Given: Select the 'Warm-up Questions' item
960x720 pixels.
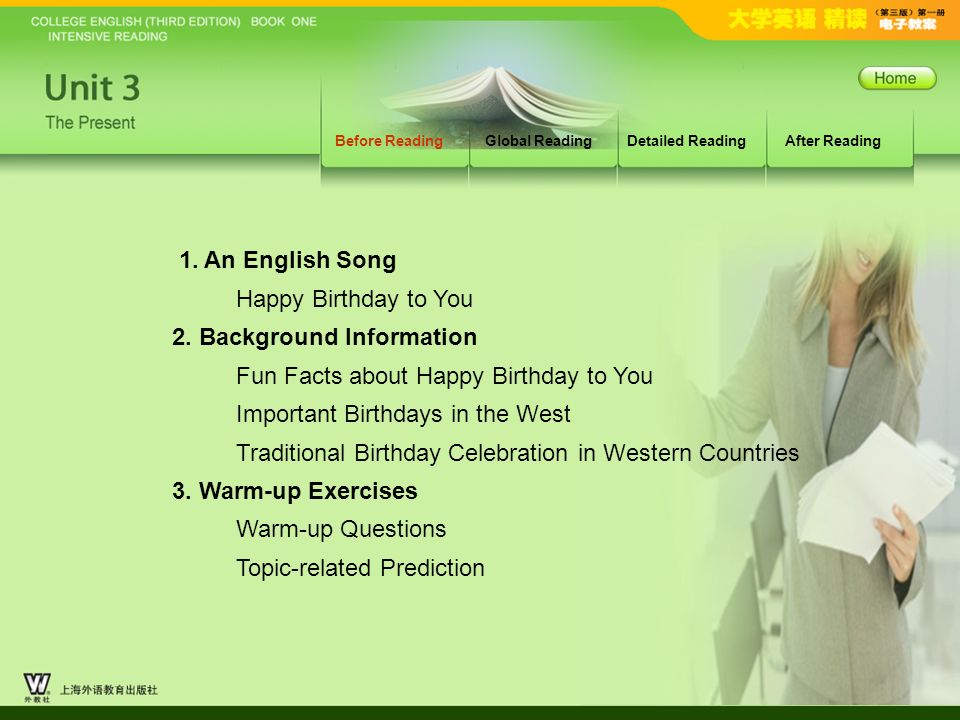Looking at the screenshot, I should pos(341,529).
